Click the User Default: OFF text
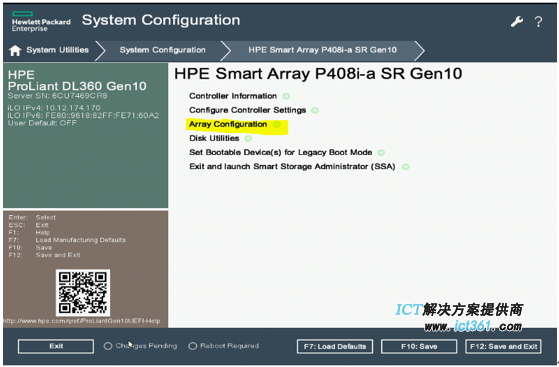This screenshot has height=367, width=559. click(x=42, y=123)
